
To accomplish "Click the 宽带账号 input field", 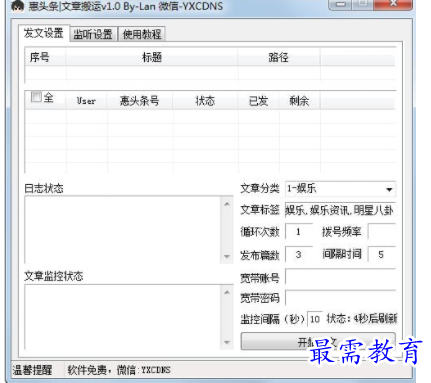I will (341, 277).
